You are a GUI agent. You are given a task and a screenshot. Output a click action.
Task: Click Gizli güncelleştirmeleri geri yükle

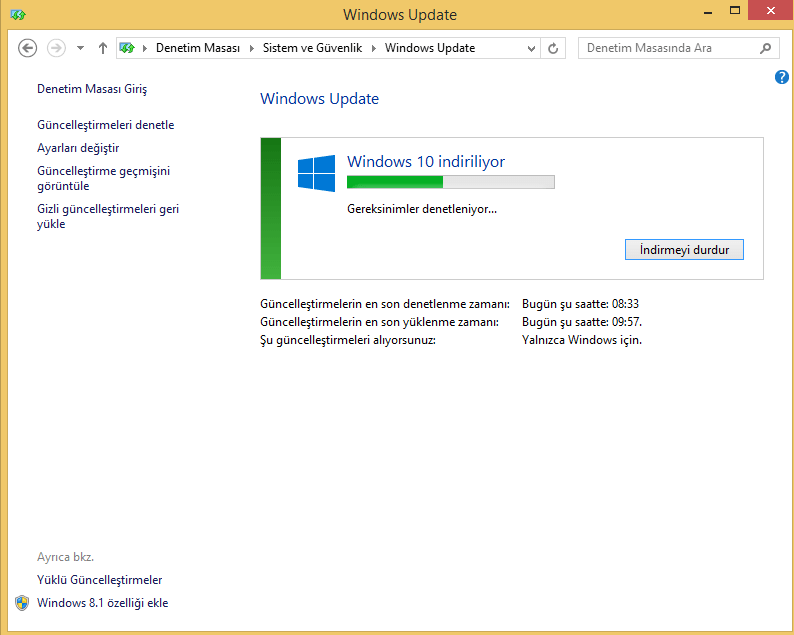coord(108,216)
